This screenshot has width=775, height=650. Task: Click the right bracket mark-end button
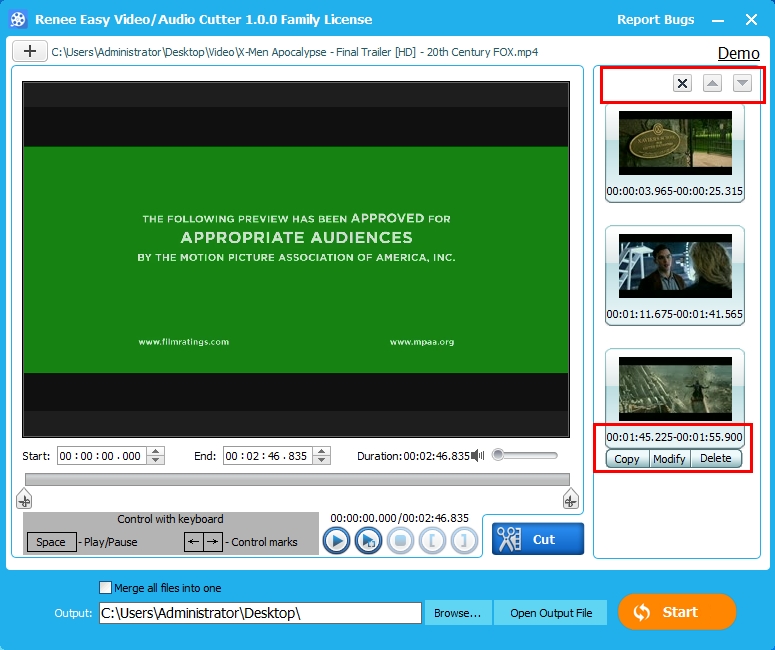[x=464, y=541]
